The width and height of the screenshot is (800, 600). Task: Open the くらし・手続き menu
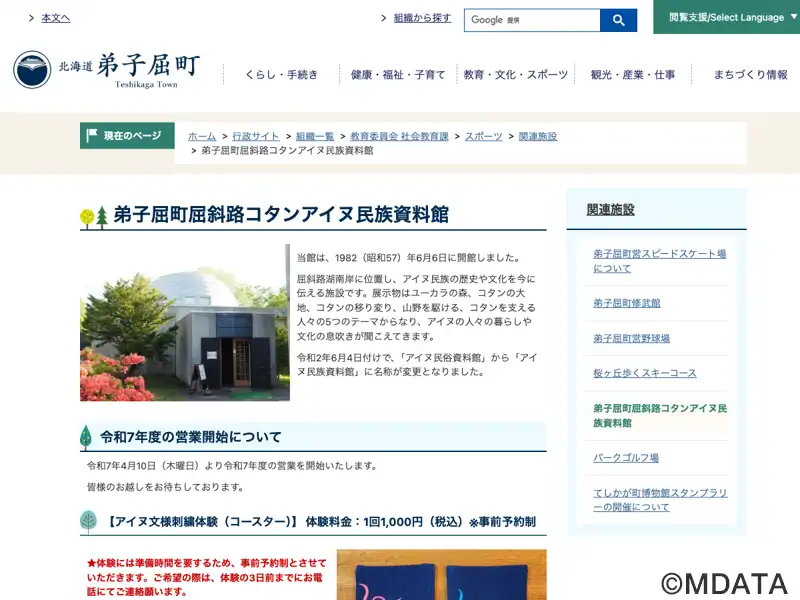click(x=281, y=74)
